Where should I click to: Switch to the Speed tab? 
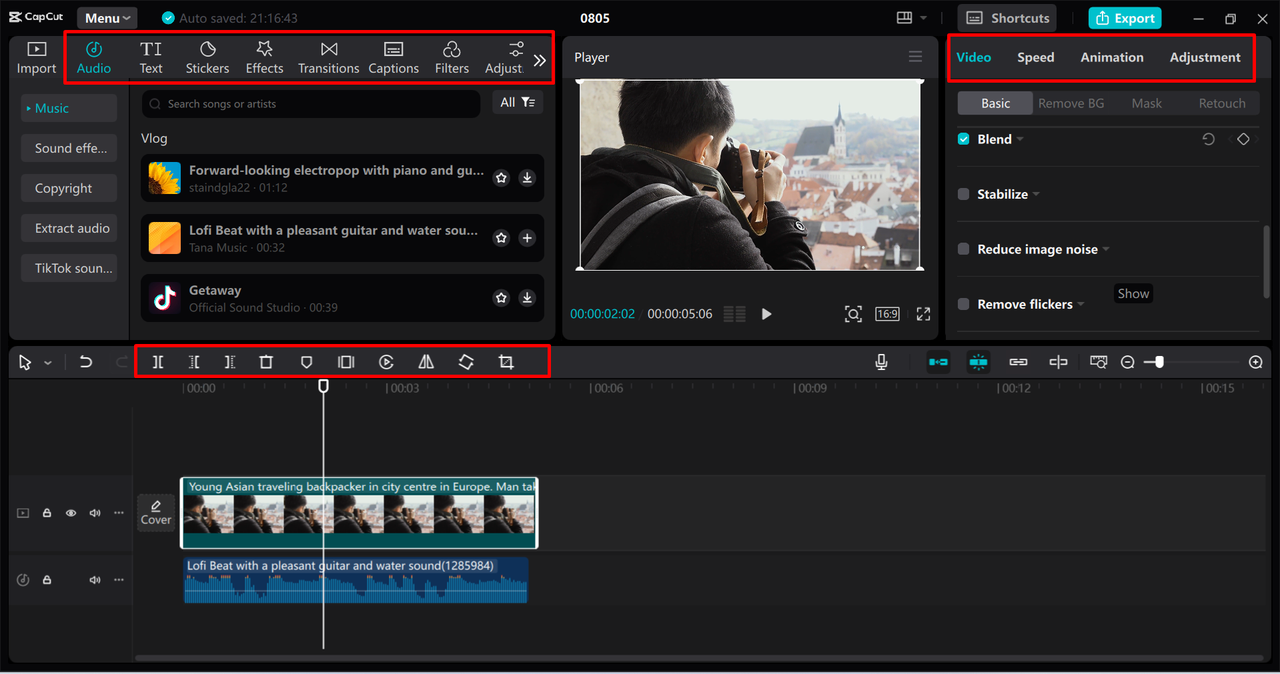1035,57
